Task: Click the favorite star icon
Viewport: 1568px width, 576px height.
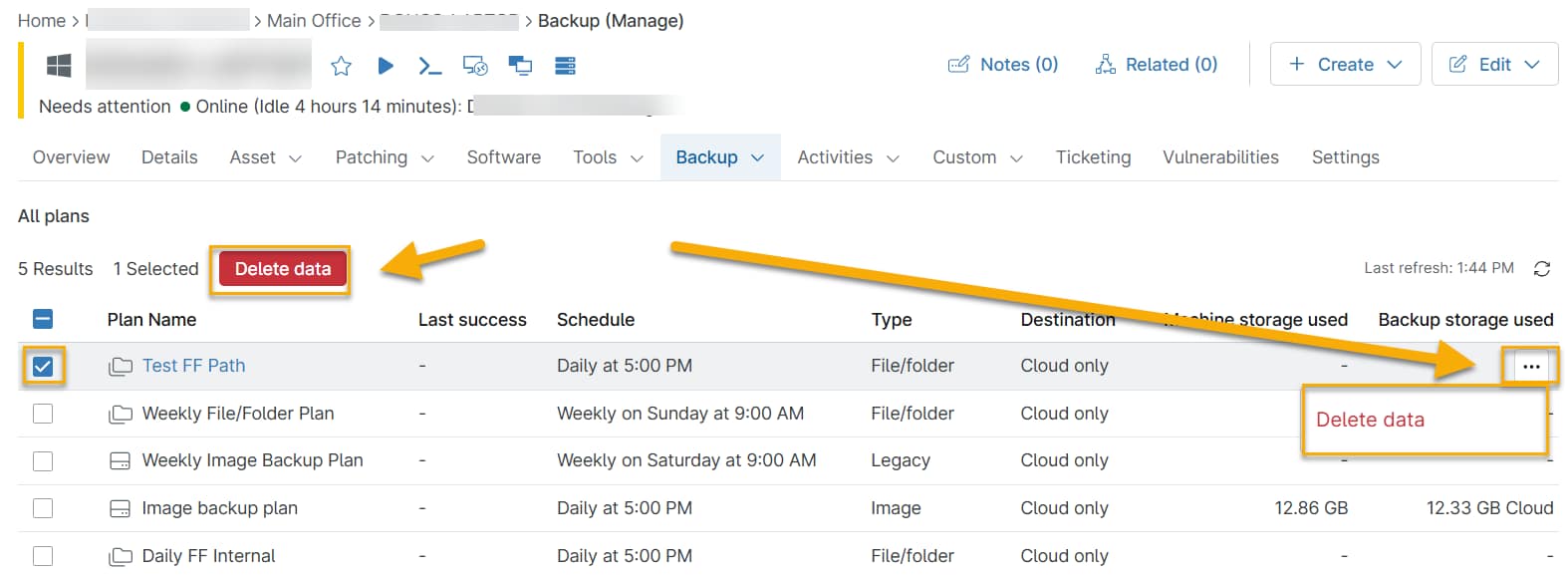Action: tap(341, 66)
